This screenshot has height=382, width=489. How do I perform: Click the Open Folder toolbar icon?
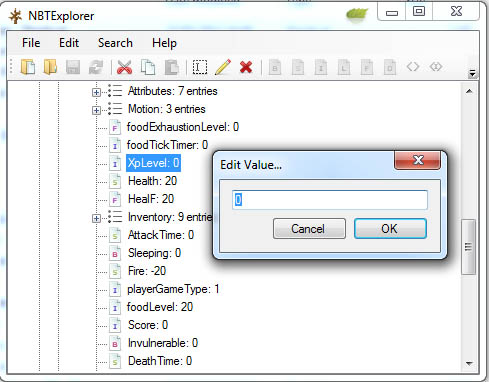[50, 67]
